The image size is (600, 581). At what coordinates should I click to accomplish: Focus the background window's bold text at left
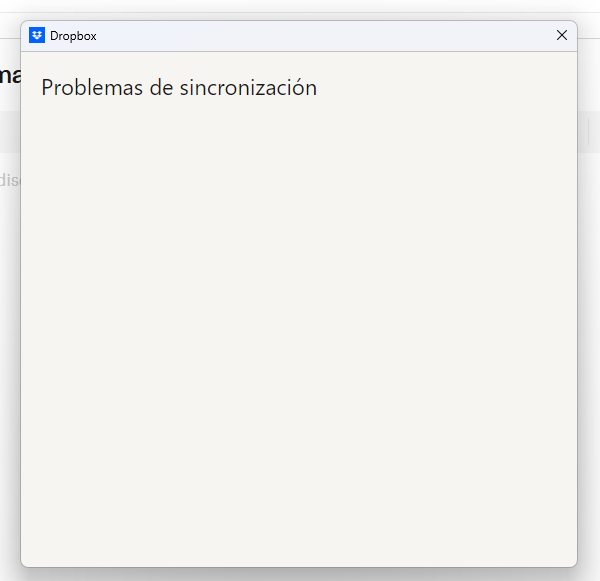point(9,75)
